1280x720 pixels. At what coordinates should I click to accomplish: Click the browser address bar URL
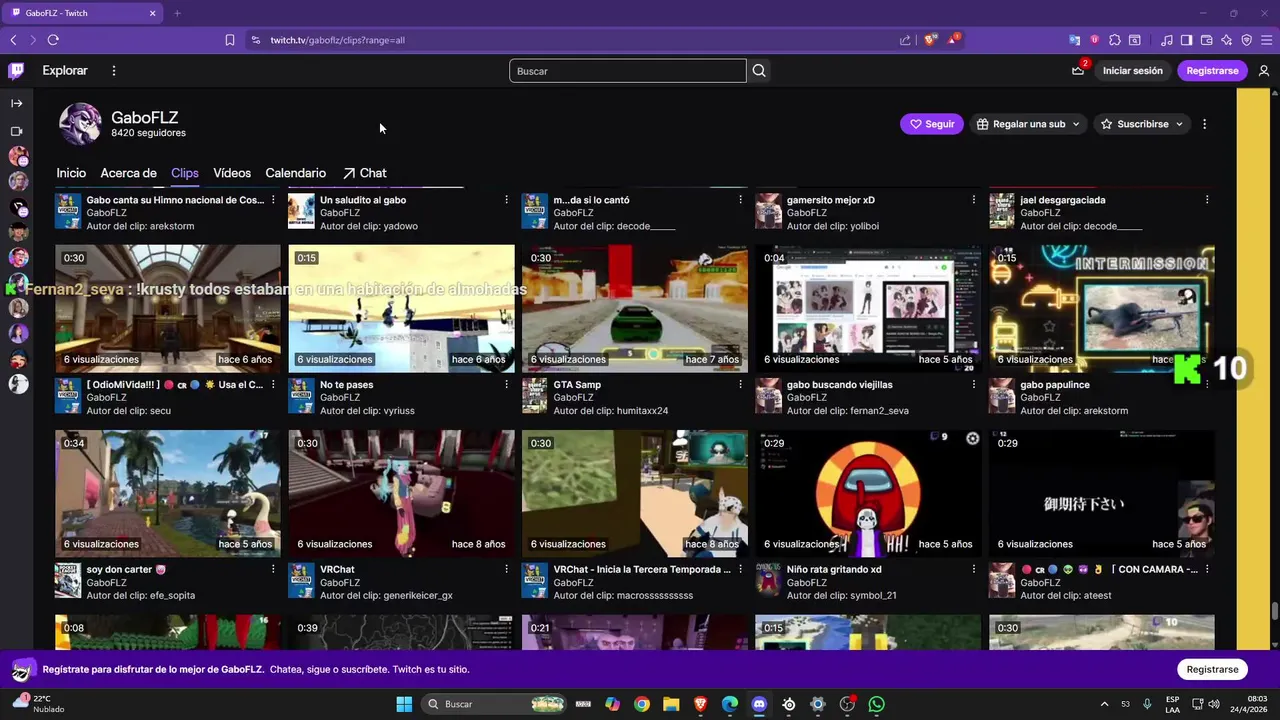pyautogui.click(x=338, y=40)
